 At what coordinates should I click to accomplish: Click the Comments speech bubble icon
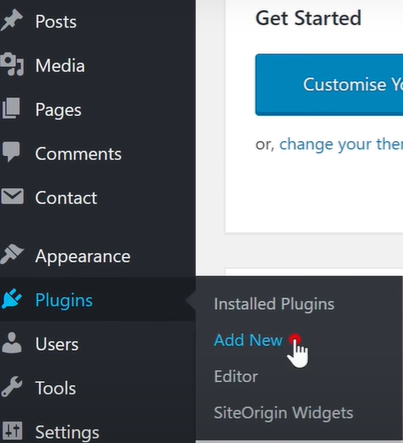[x=11, y=152]
